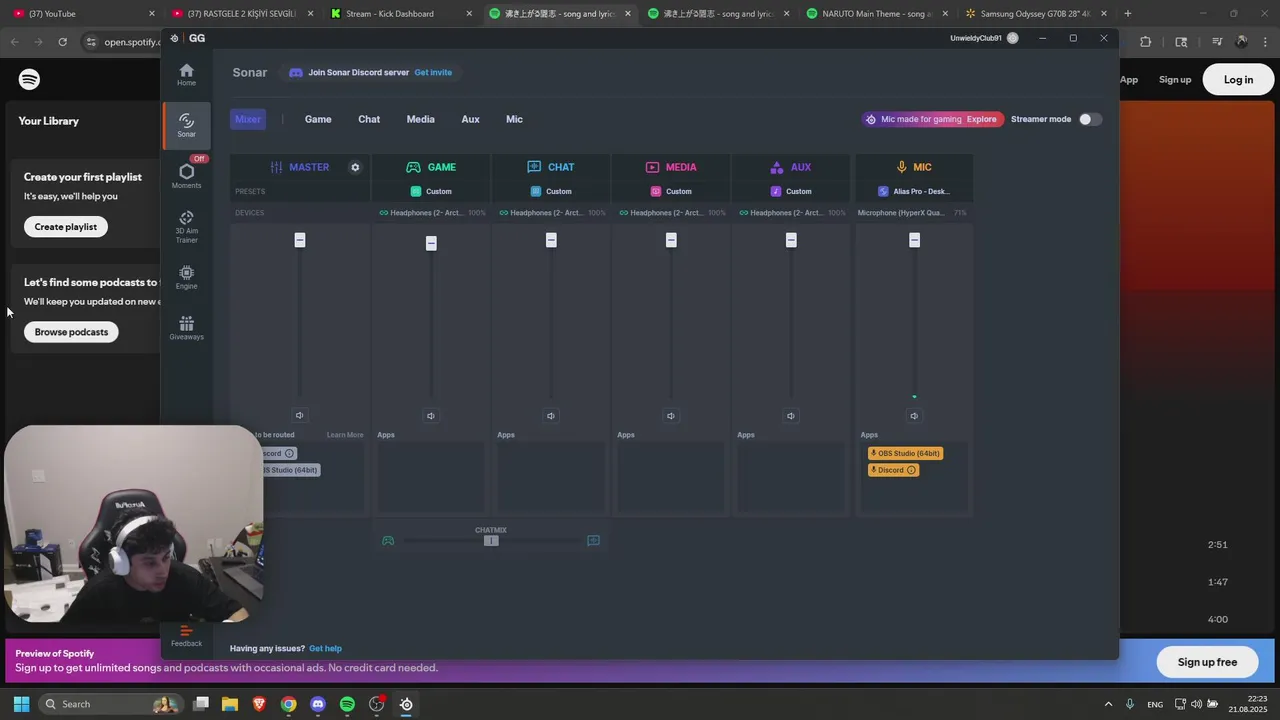Select Discord app chip in Mic channel
The image size is (1280, 720).
click(893, 470)
